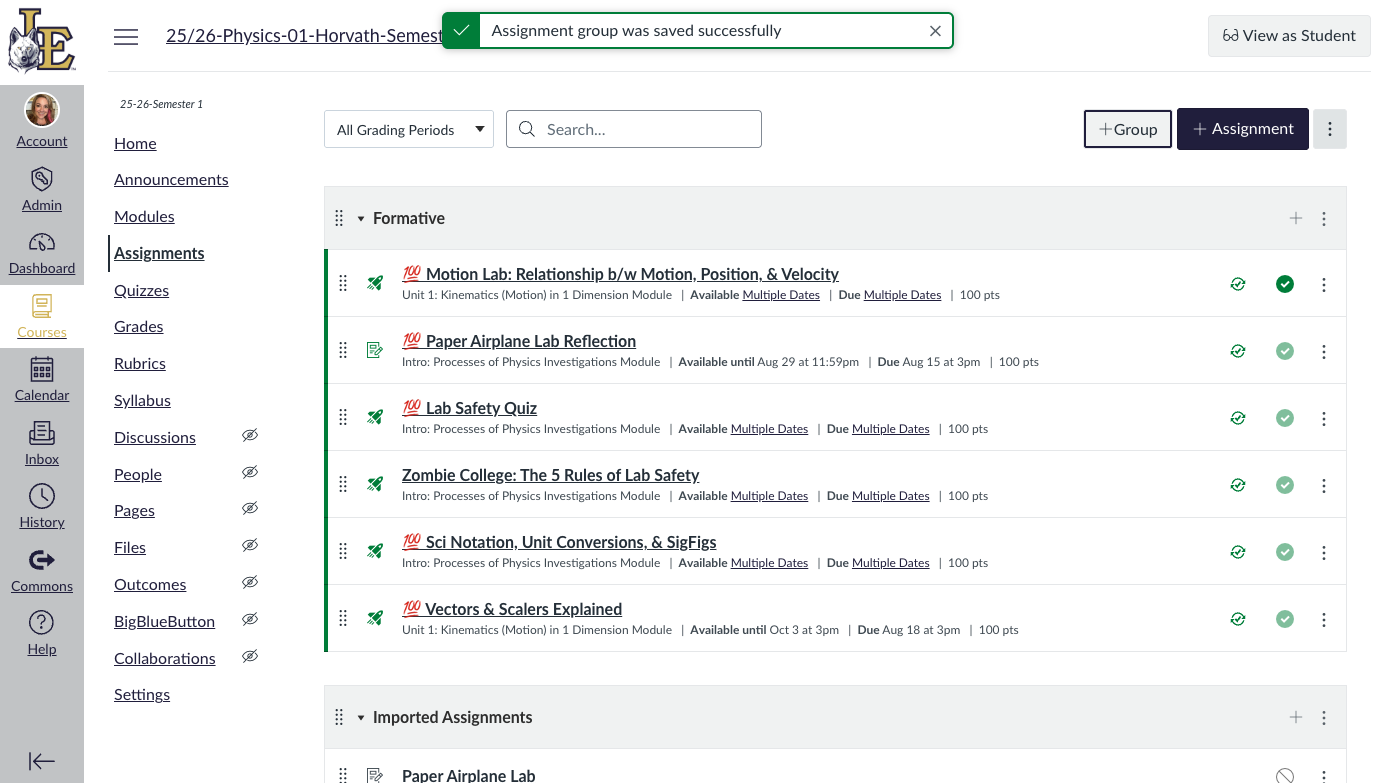
Task: Click the +Group button
Action: tap(1128, 129)
